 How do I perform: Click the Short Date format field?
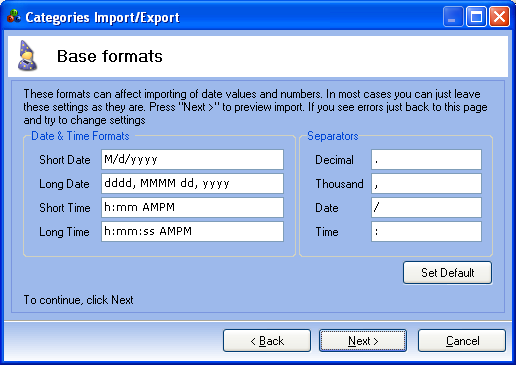pos(192,159)
